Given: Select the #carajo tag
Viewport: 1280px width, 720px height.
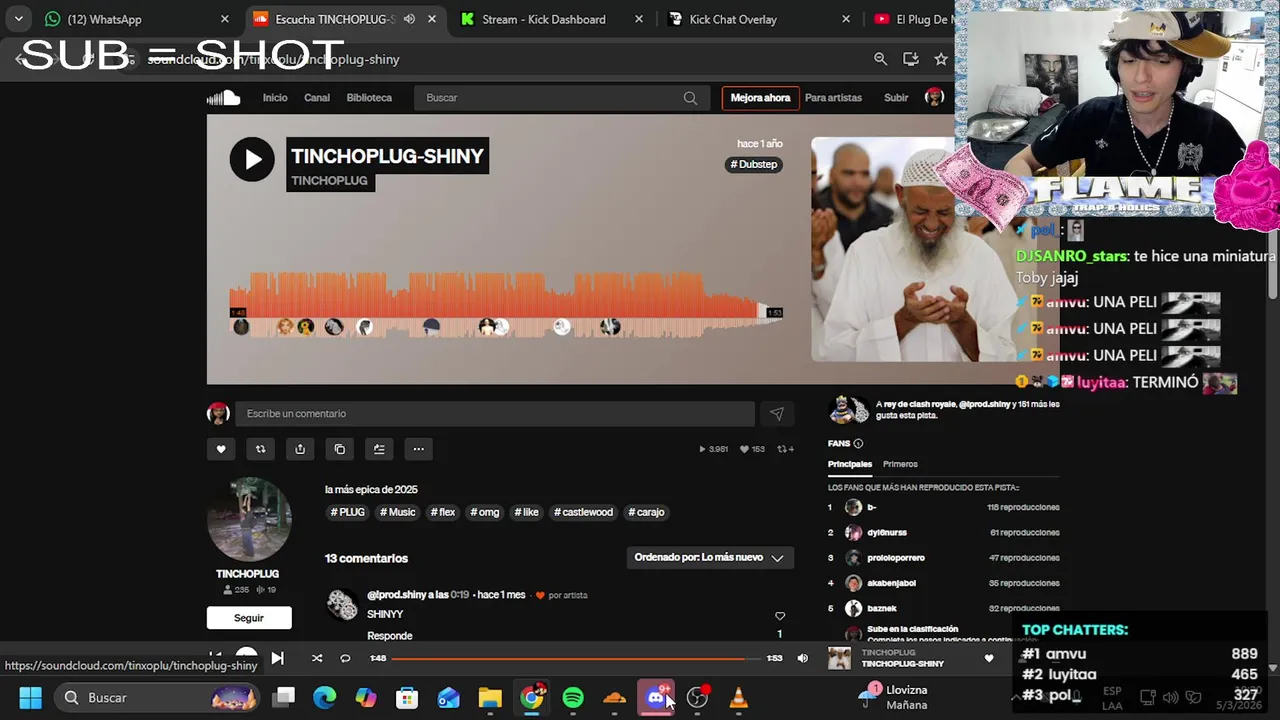Looking at the screenshot, I should [646, 512].
